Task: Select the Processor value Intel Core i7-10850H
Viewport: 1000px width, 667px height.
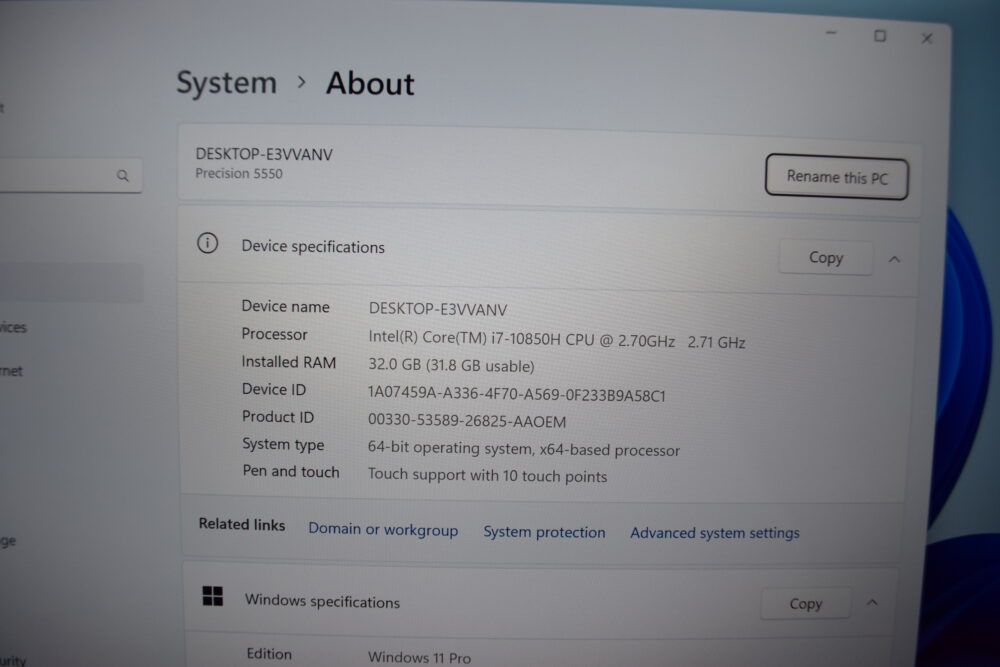Action: point(556,340)
